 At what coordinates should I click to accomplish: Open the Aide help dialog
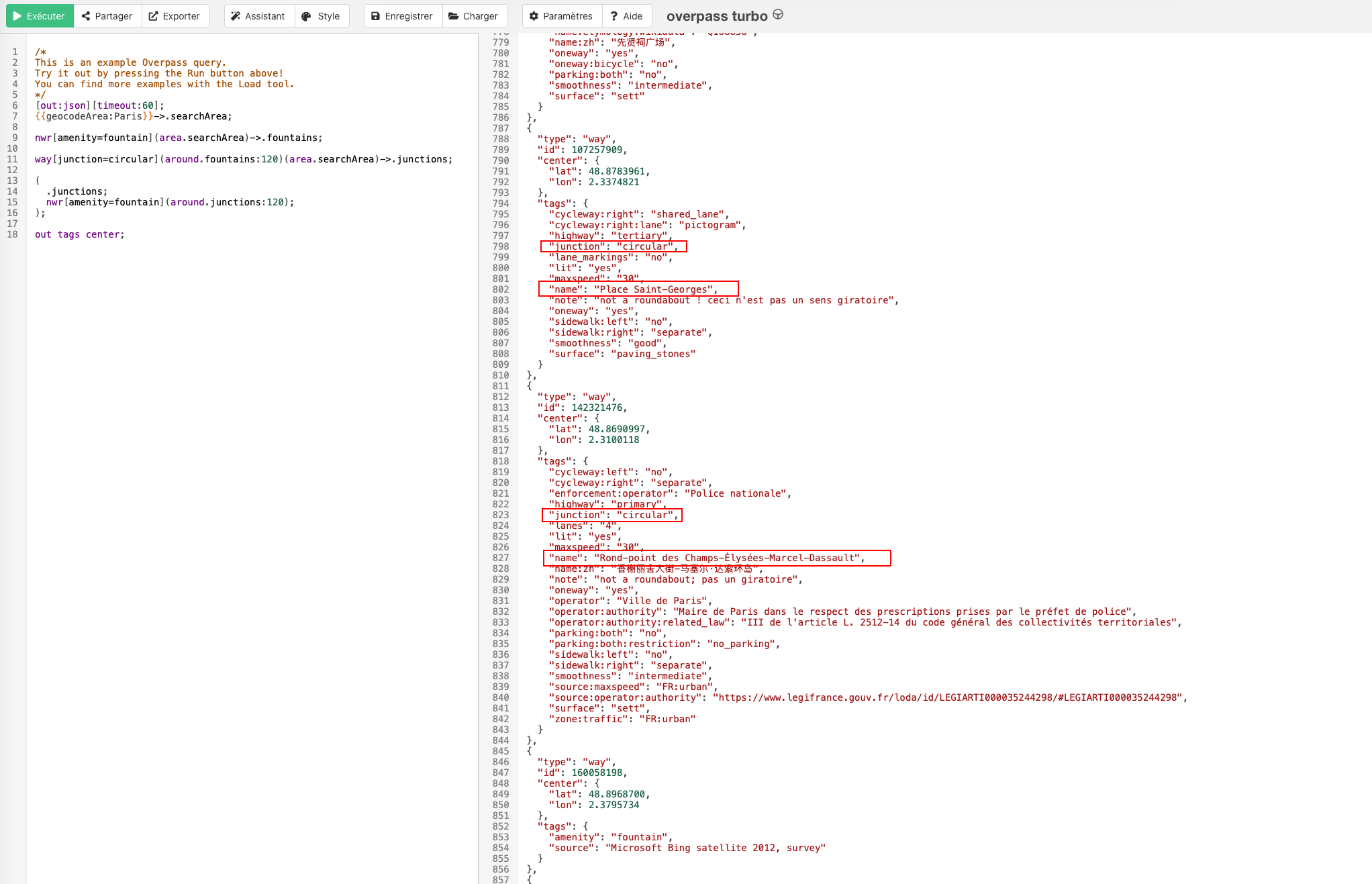coord(627,16)
